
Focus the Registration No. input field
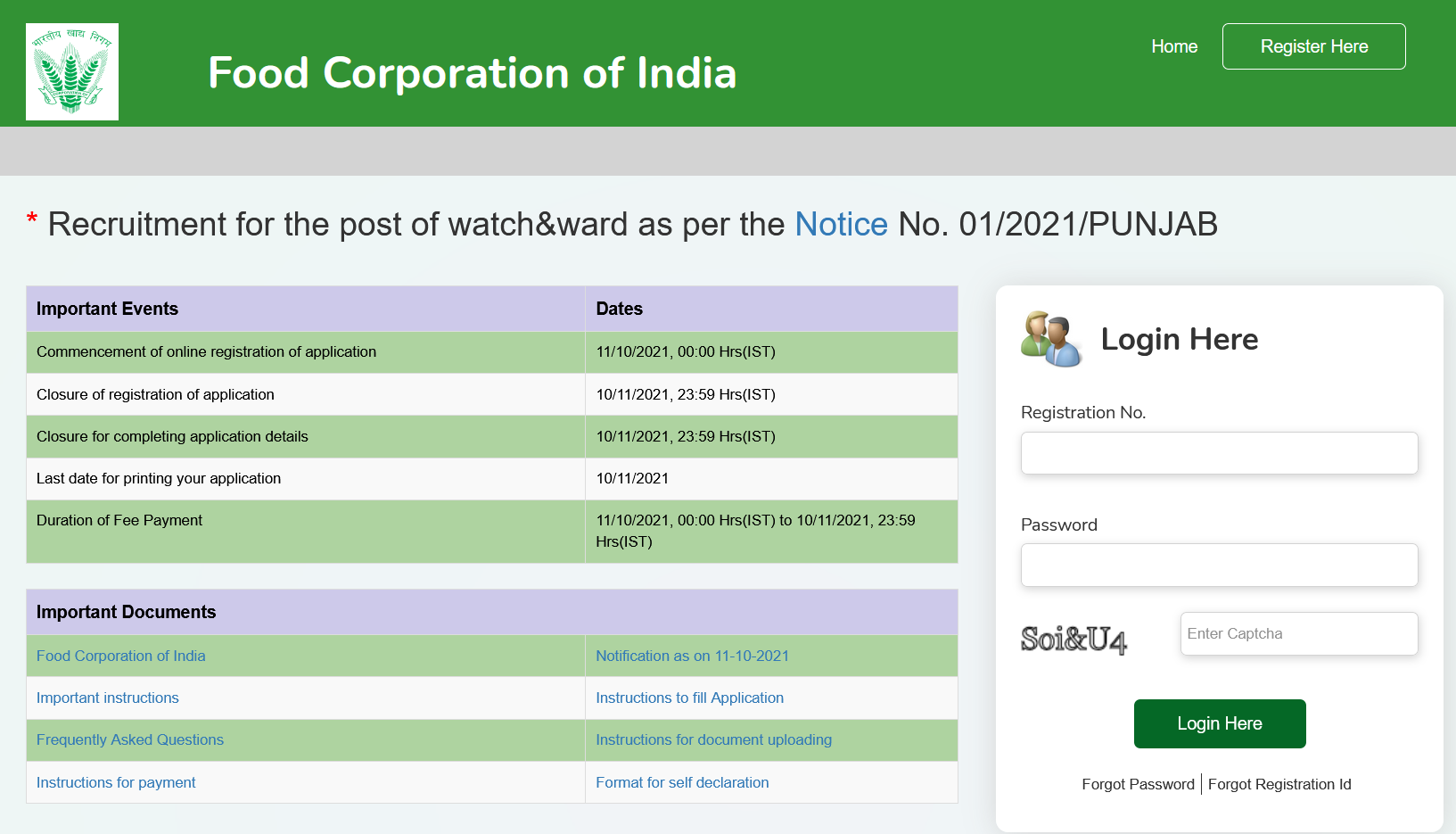tap(1219, 453)
